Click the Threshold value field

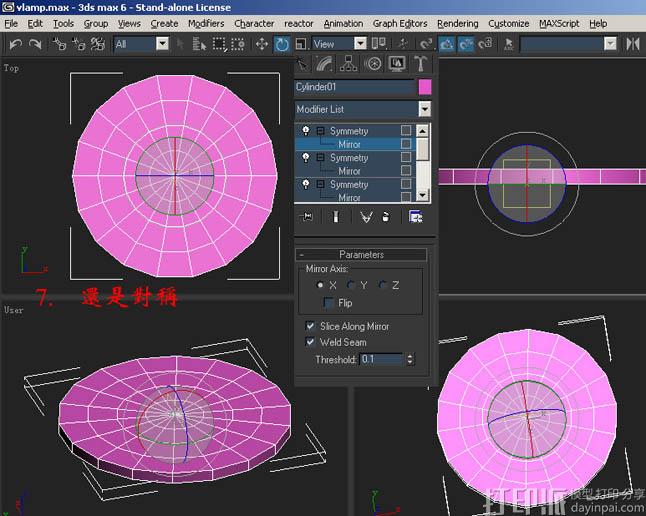click(380, 359)
